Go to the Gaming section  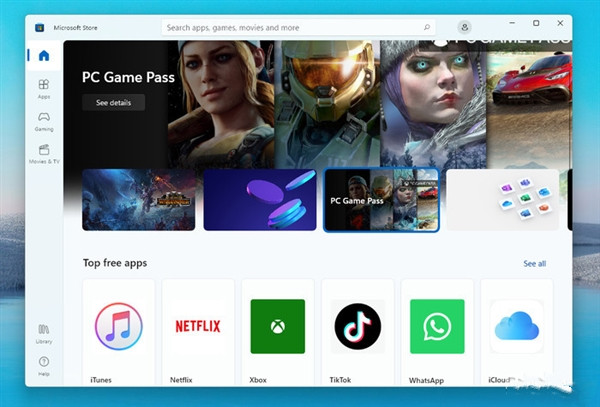tap(44, 122)
